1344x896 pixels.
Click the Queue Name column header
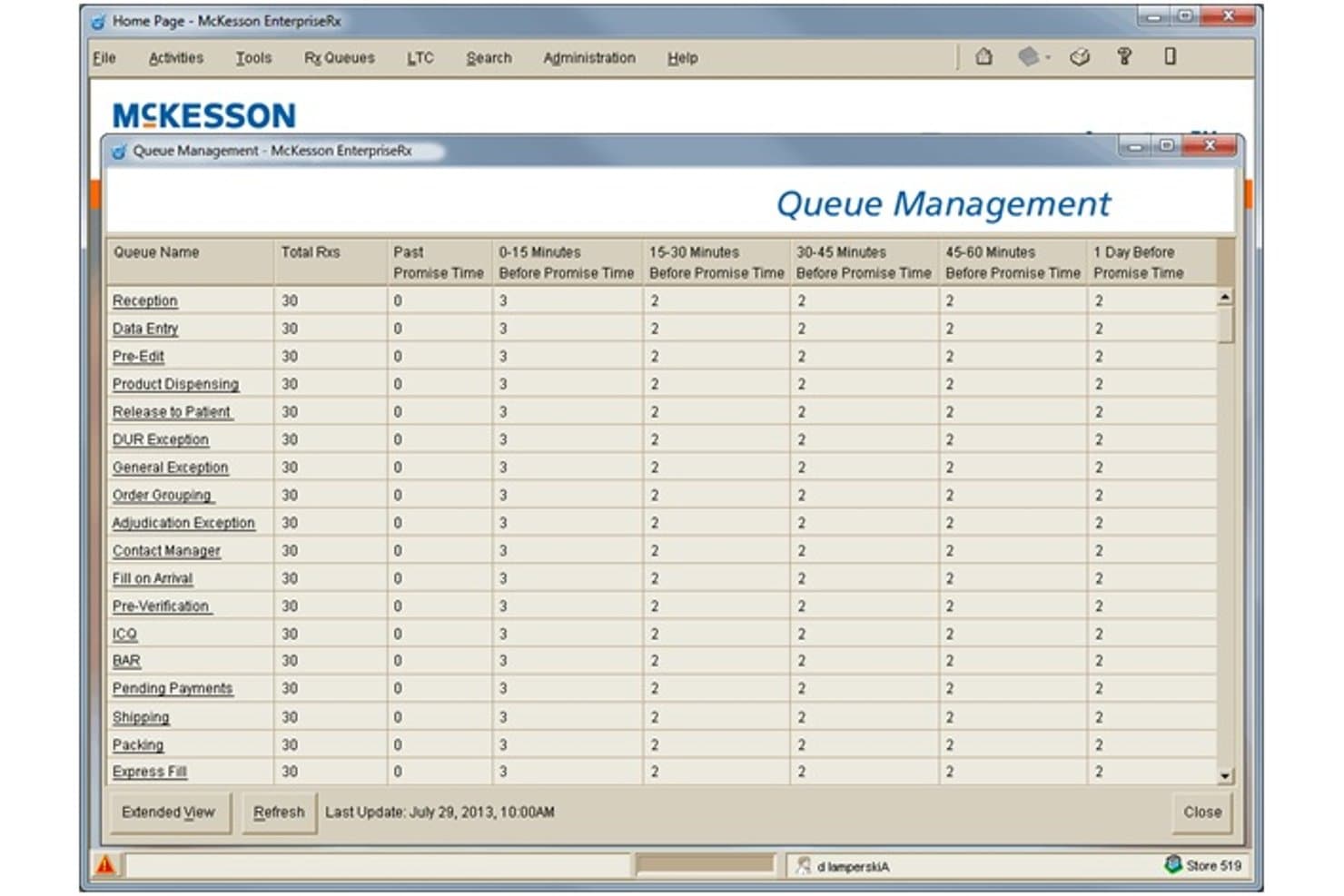pos(191,262)
